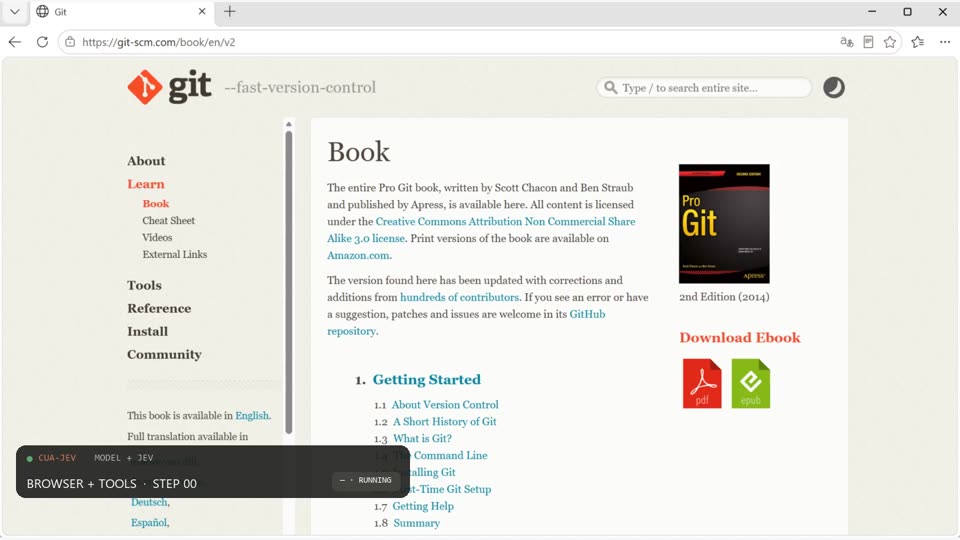Open the favorites list icon
This screenshot has height=540, width=960.
click(917, 42)
